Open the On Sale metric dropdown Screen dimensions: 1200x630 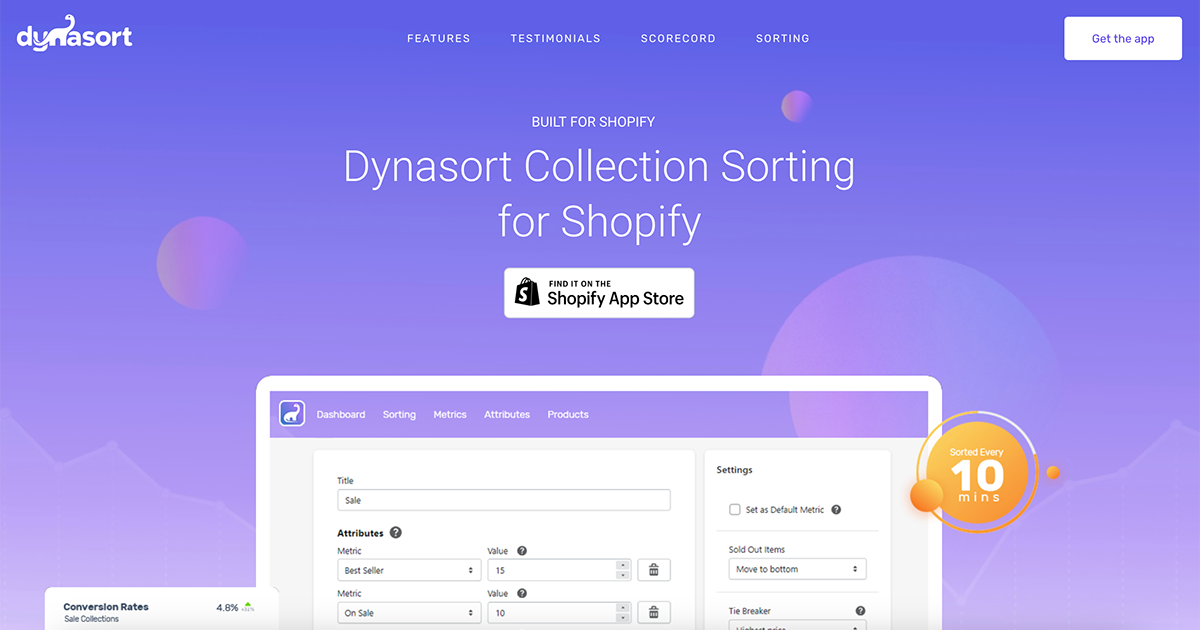(x=408, y=612)
